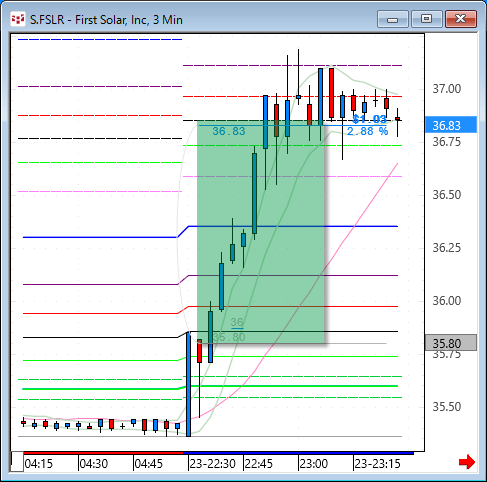
Task: Click the 36.00 price scale label
Action: [447, 301]
